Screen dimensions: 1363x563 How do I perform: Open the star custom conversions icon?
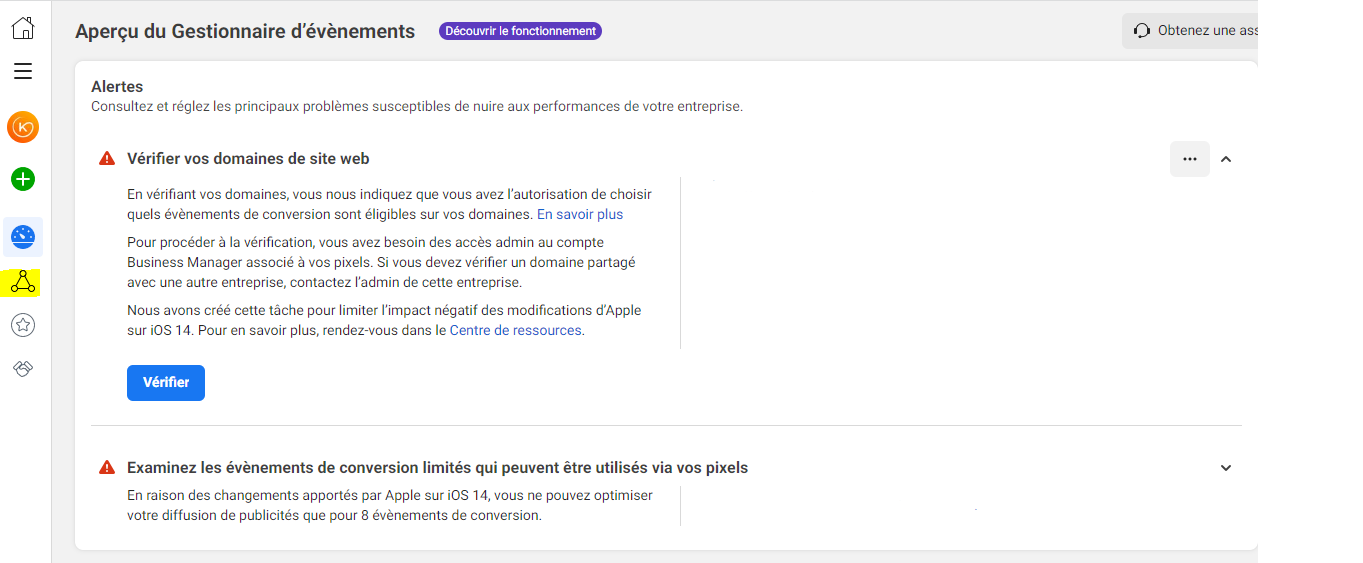pyautogui.click(x=22, y=325)
